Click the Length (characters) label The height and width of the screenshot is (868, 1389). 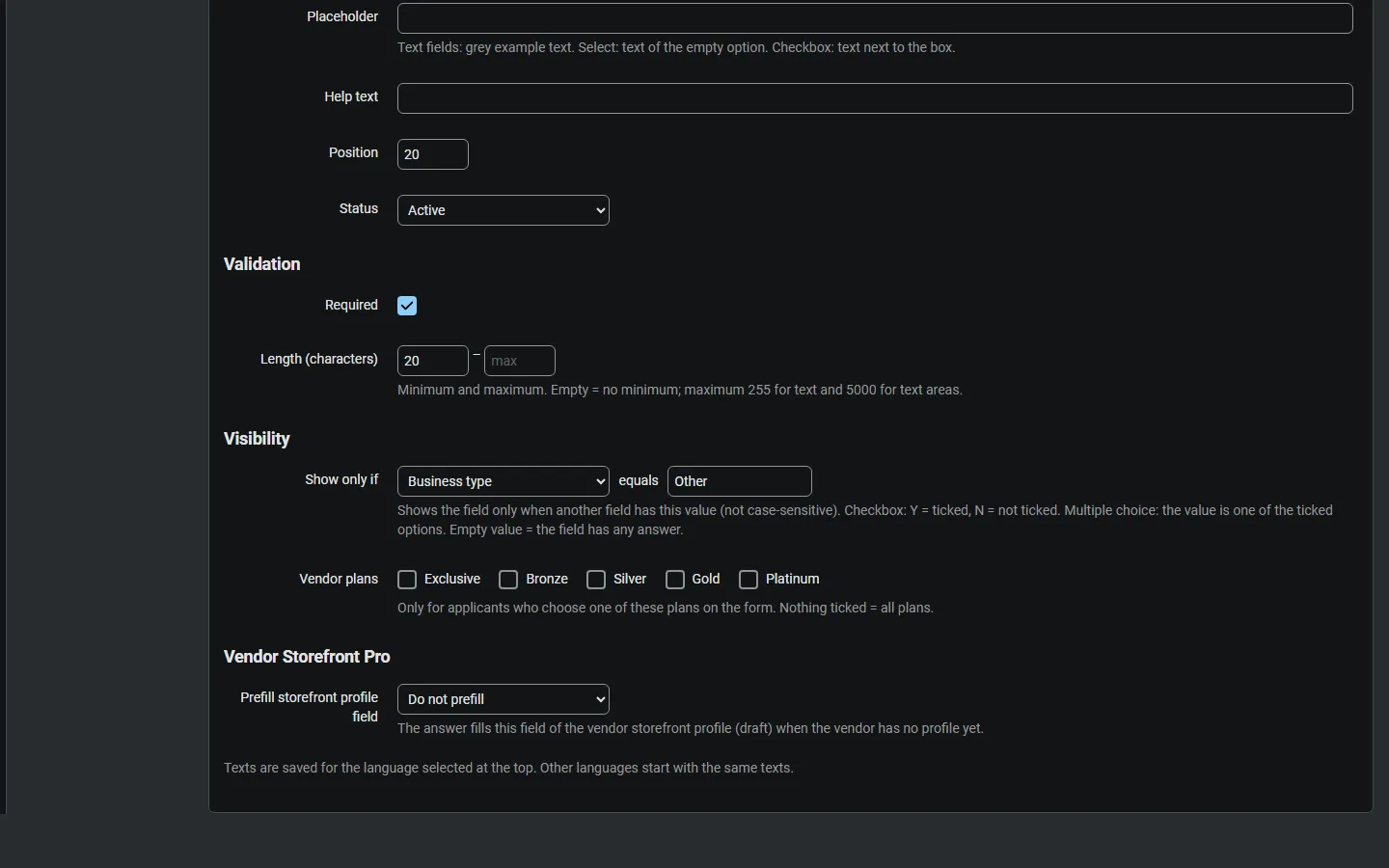[x=319, y=359]
